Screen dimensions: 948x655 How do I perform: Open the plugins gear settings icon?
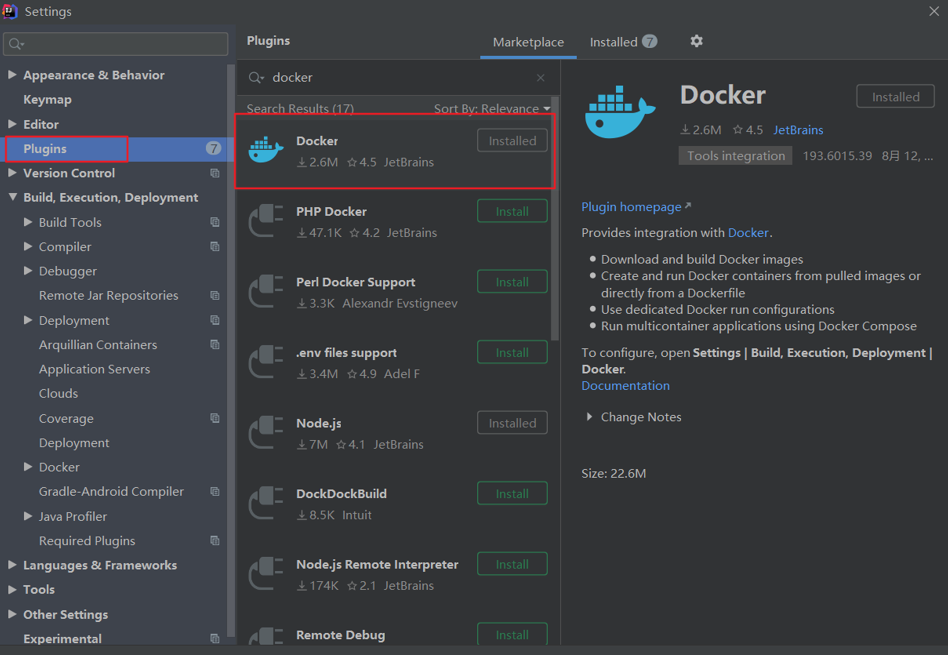click(696, 41)
